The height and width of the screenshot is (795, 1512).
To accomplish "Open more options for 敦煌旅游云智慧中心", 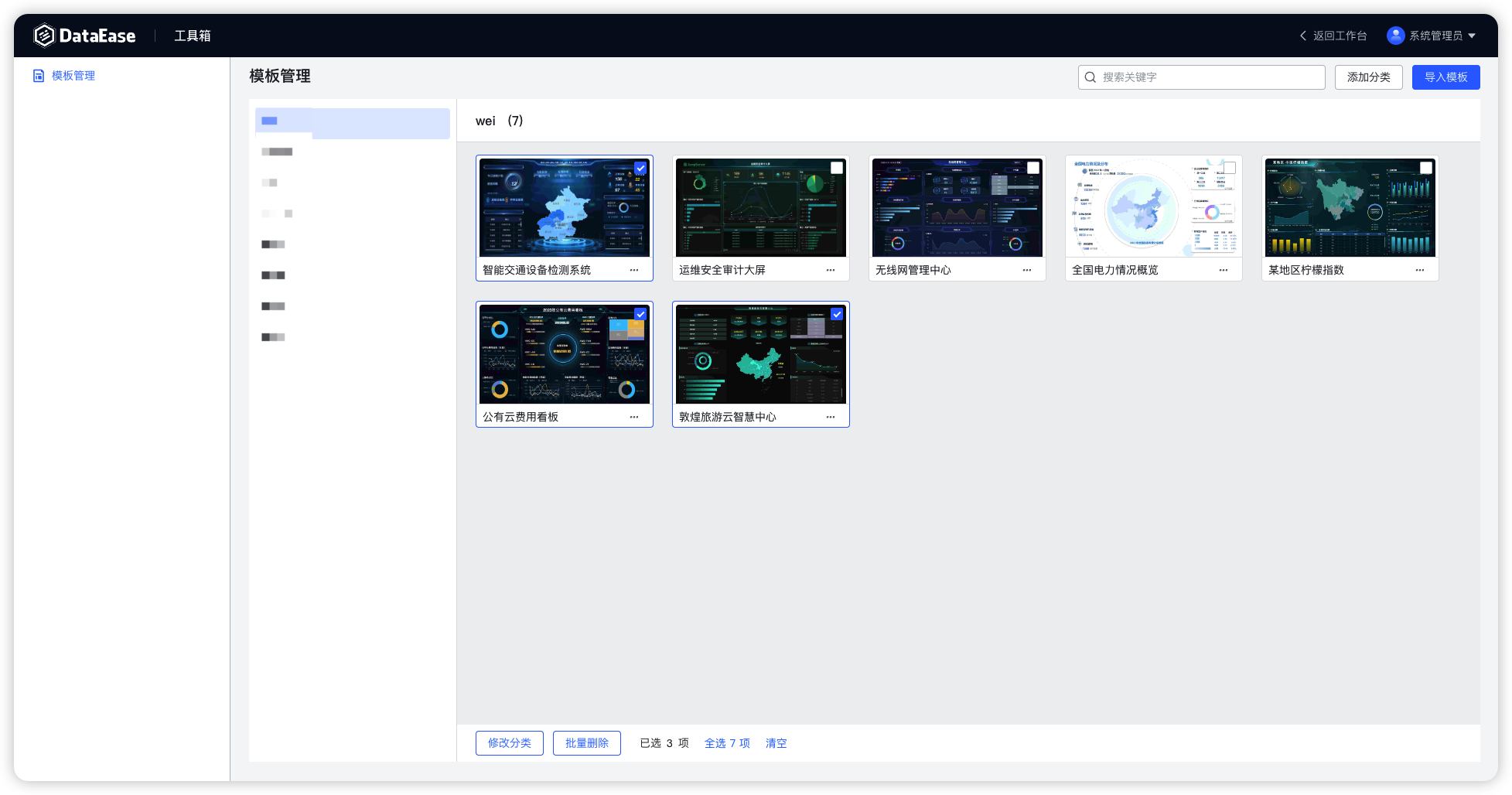I will pyautogui.click(x=831, y=417).
